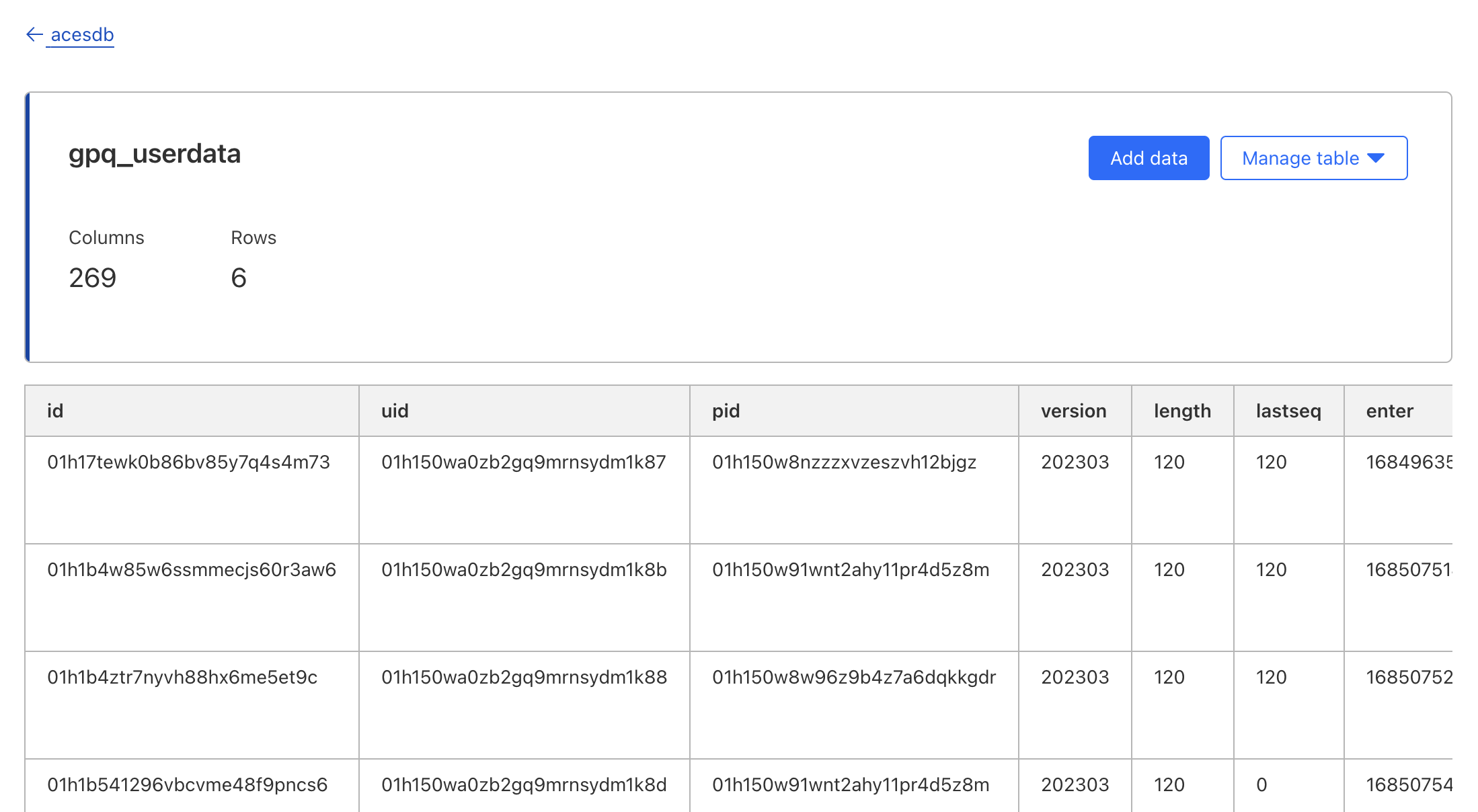
Task: Click the pid column header
Action: 726,411
